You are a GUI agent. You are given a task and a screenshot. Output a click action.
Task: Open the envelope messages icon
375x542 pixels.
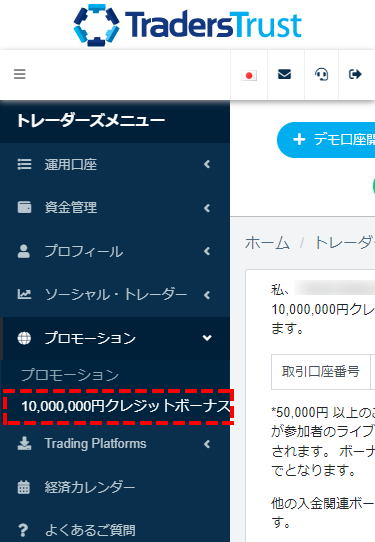click(284, 74)
